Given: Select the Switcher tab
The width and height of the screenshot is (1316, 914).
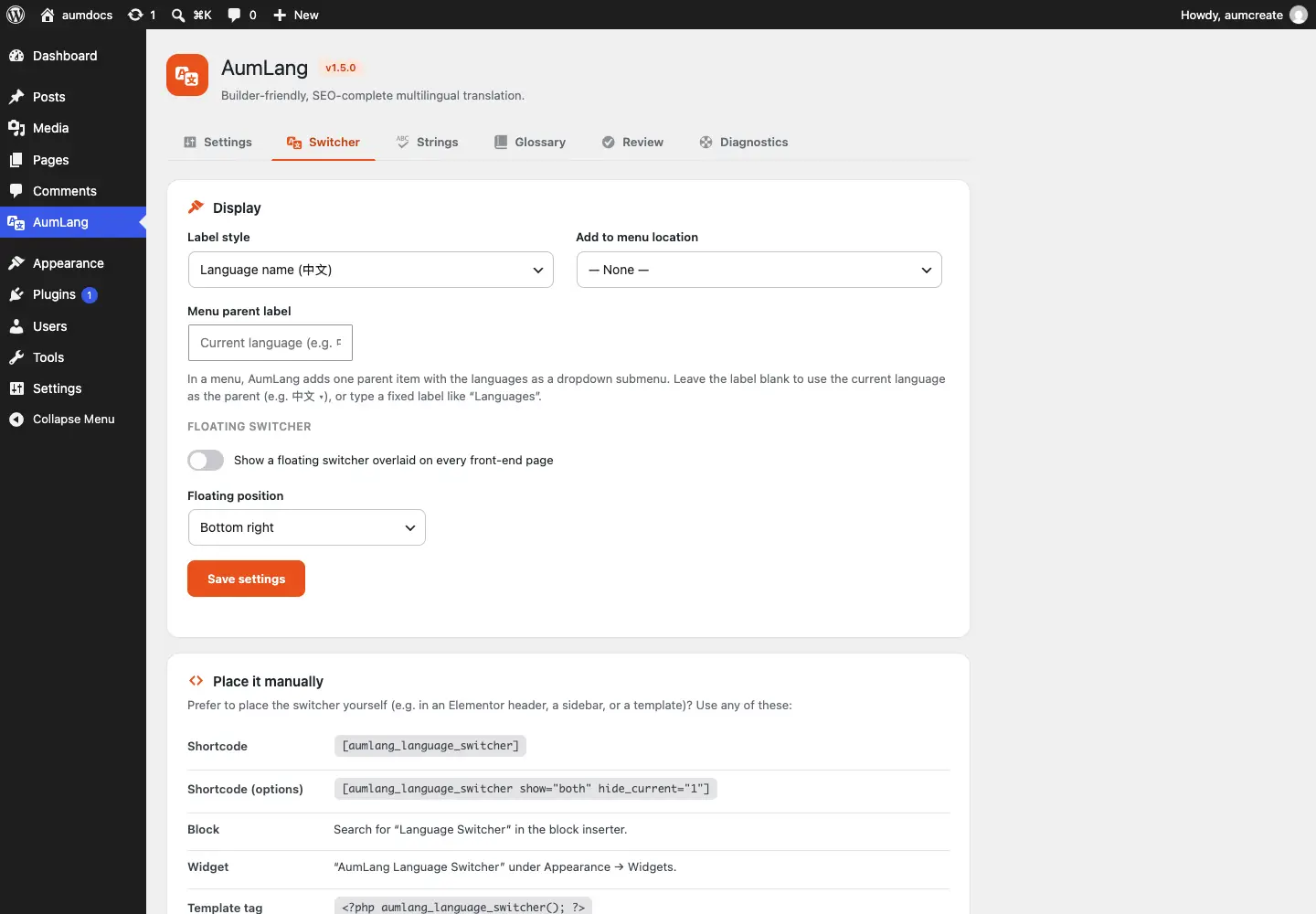Looking at the screenshot, I should click(324, 143).
